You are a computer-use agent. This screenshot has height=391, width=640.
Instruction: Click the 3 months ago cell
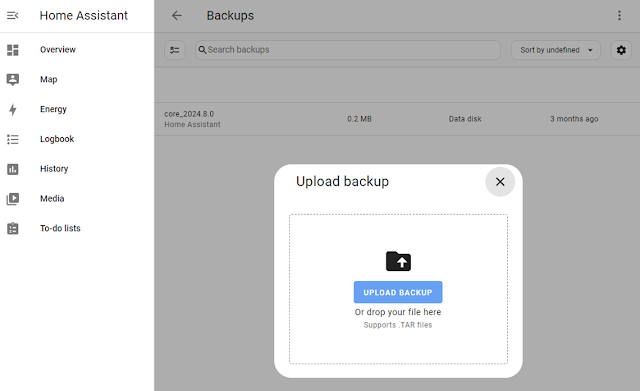point(574,119)
